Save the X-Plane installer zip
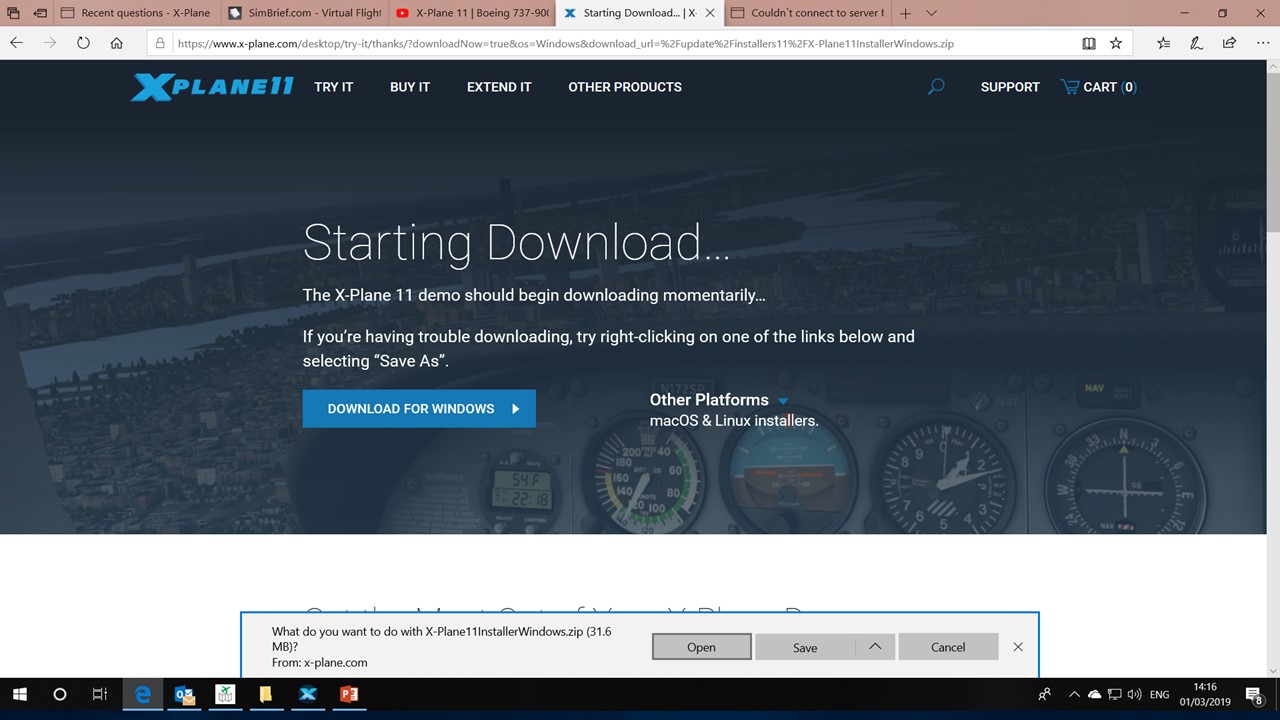This screenshot has height=720, width=1280. 805,647
